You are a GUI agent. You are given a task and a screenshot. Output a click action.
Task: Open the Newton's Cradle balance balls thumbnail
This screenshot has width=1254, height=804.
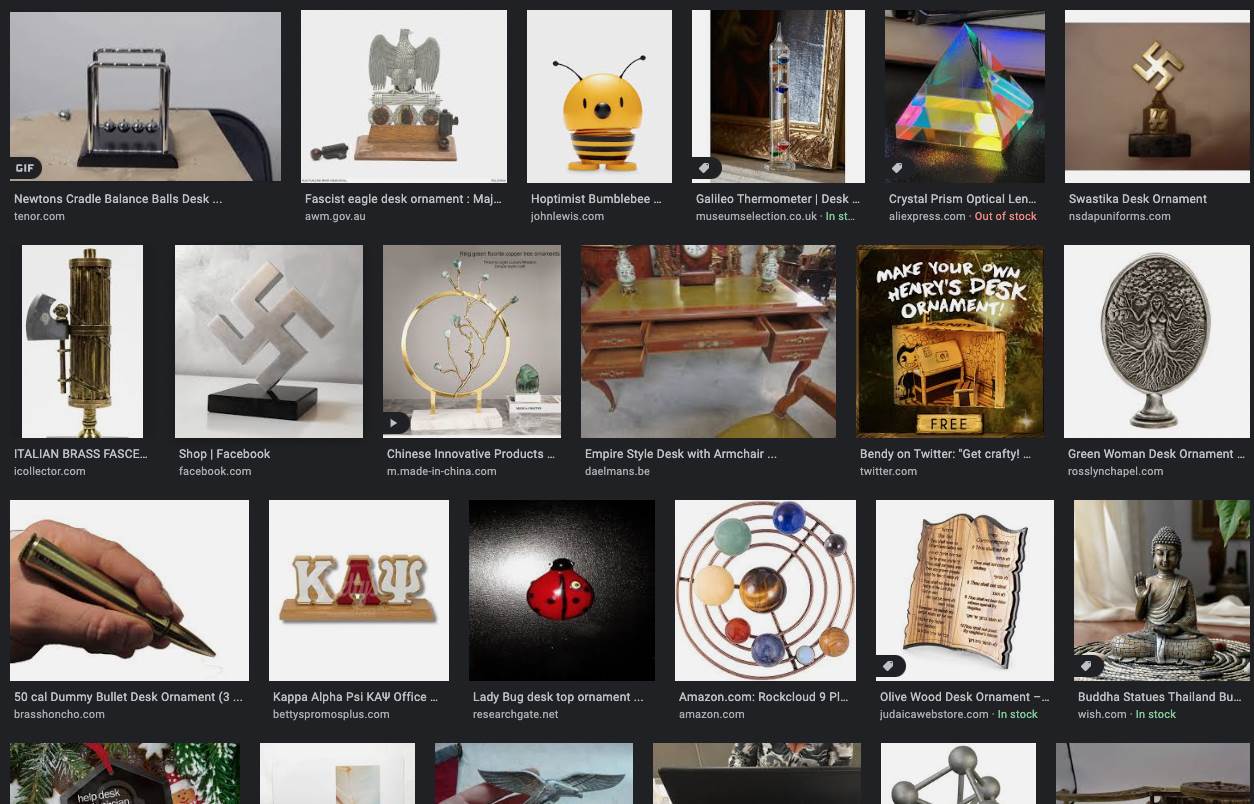point(145,96)
